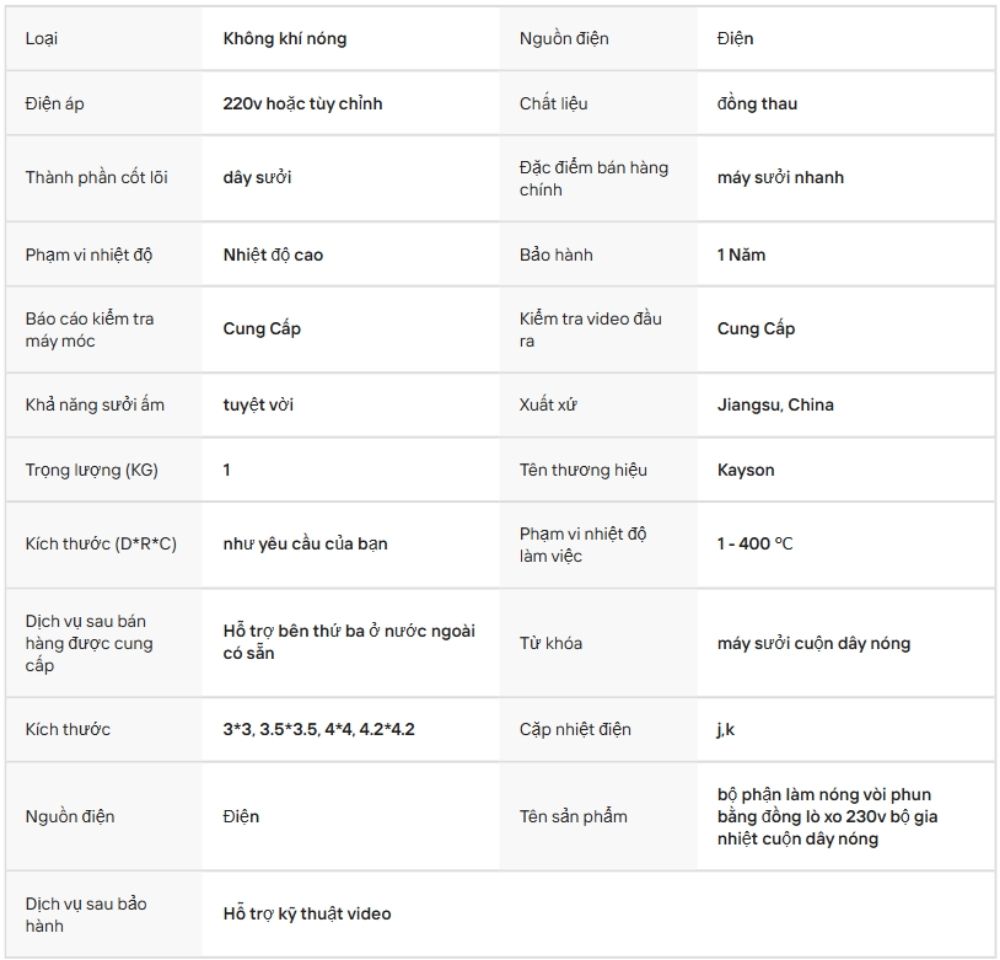This screenshot has width=1000, height=960.
Task: Click the "tuyệt vời" heating ability value
Action: (x=258, y=405)
